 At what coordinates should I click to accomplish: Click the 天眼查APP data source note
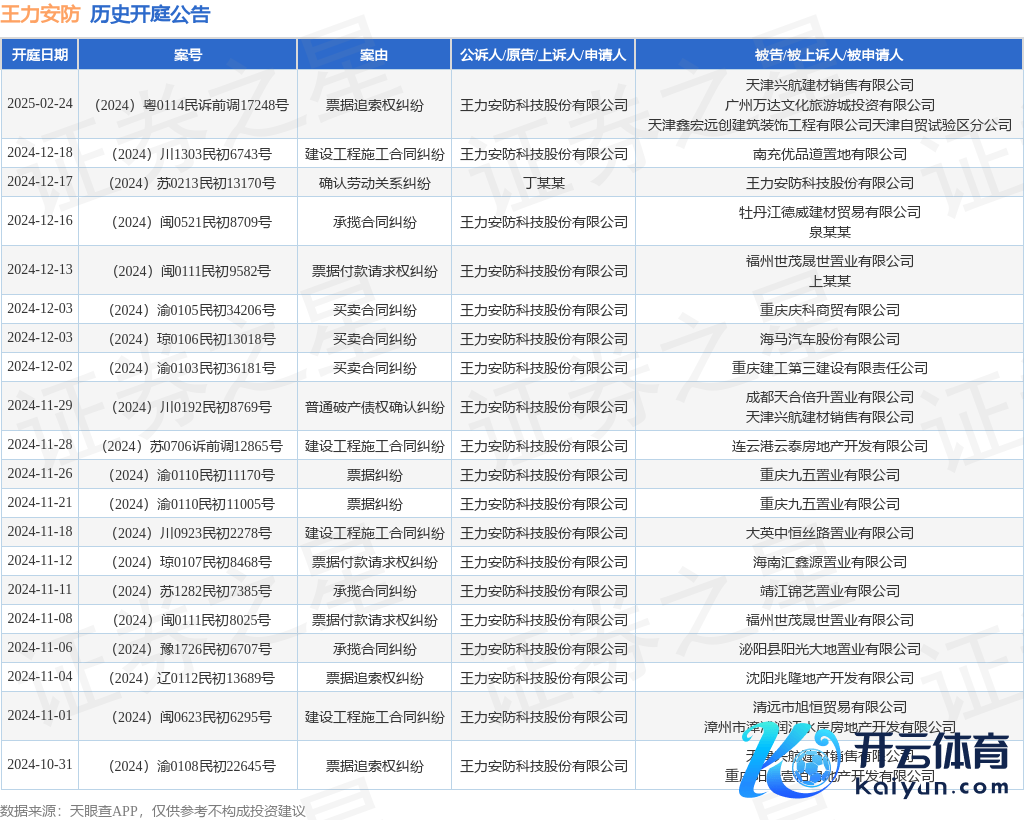(x=152, y=810)
